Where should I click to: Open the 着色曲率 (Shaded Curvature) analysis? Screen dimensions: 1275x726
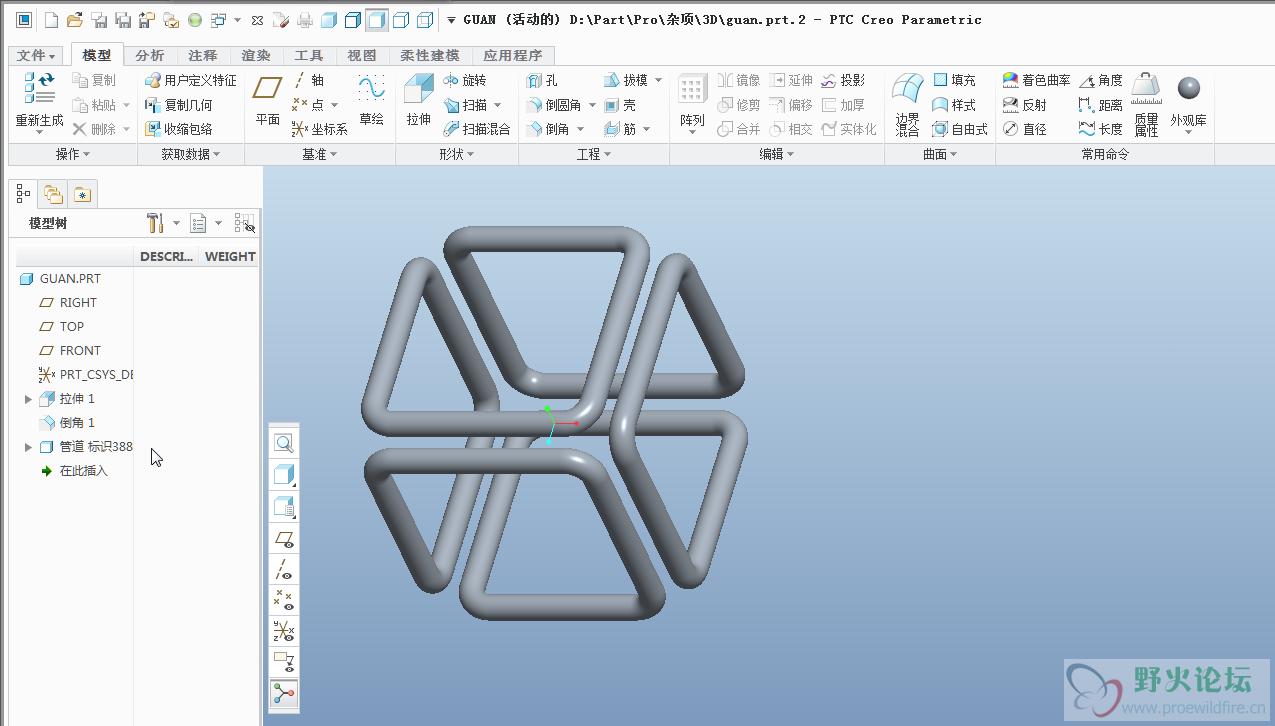click(1036, 80)
